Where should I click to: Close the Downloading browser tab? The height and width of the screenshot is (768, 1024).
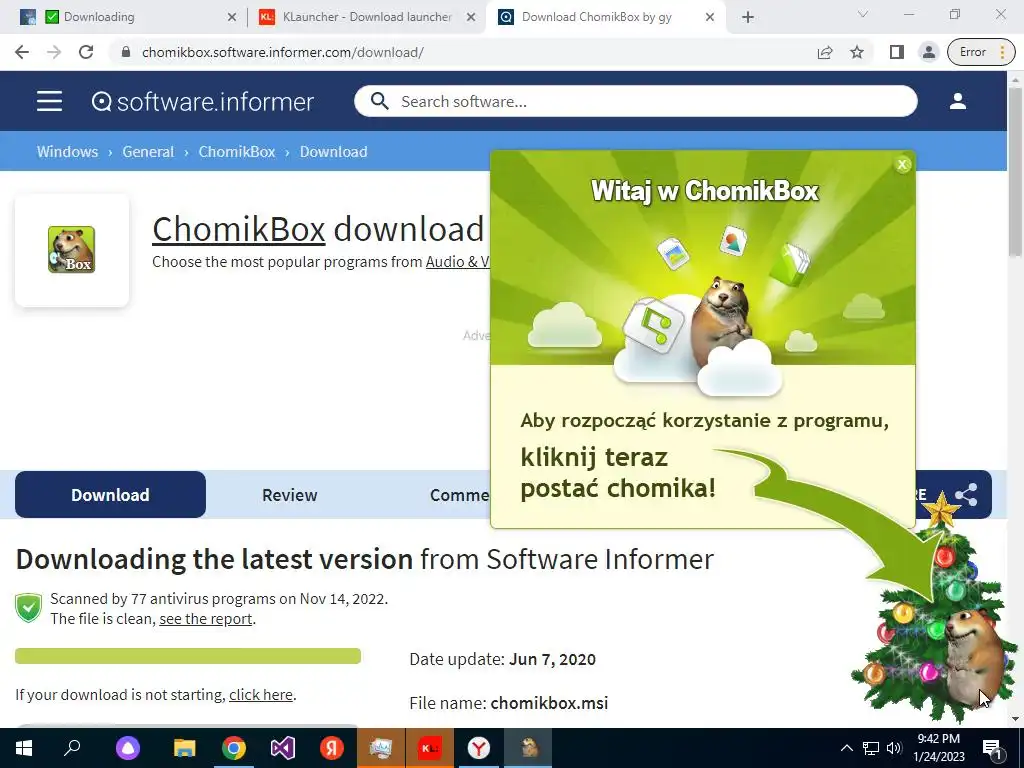point(231,17)
